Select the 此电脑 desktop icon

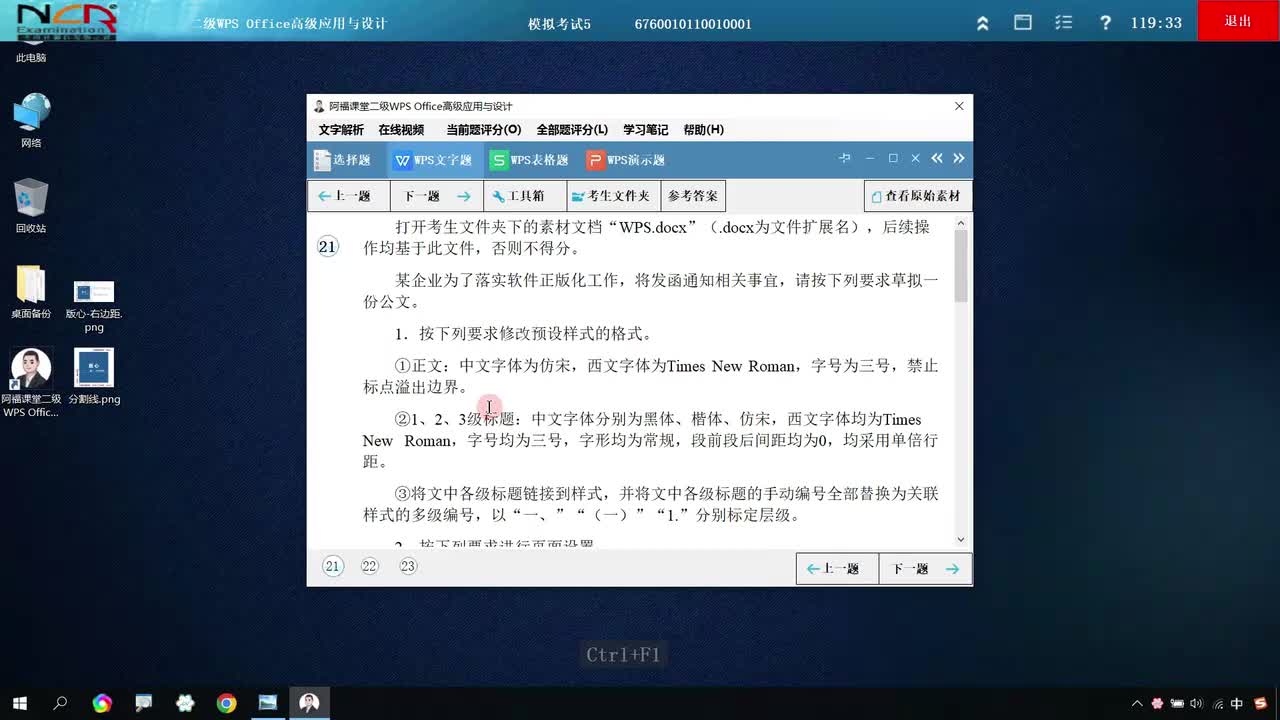click(31, 53)
